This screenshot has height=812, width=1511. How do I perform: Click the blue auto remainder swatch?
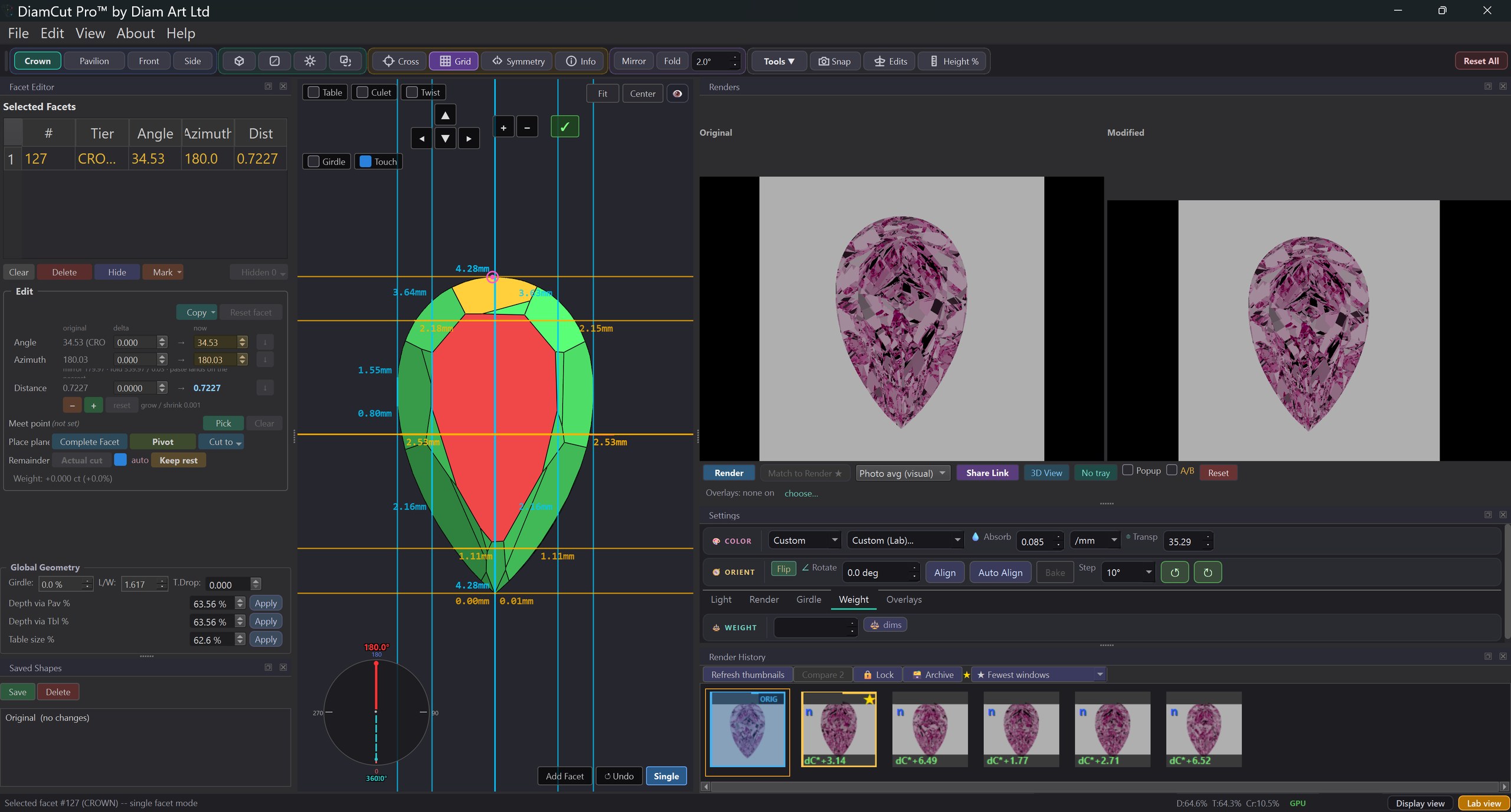coord(120,459)
